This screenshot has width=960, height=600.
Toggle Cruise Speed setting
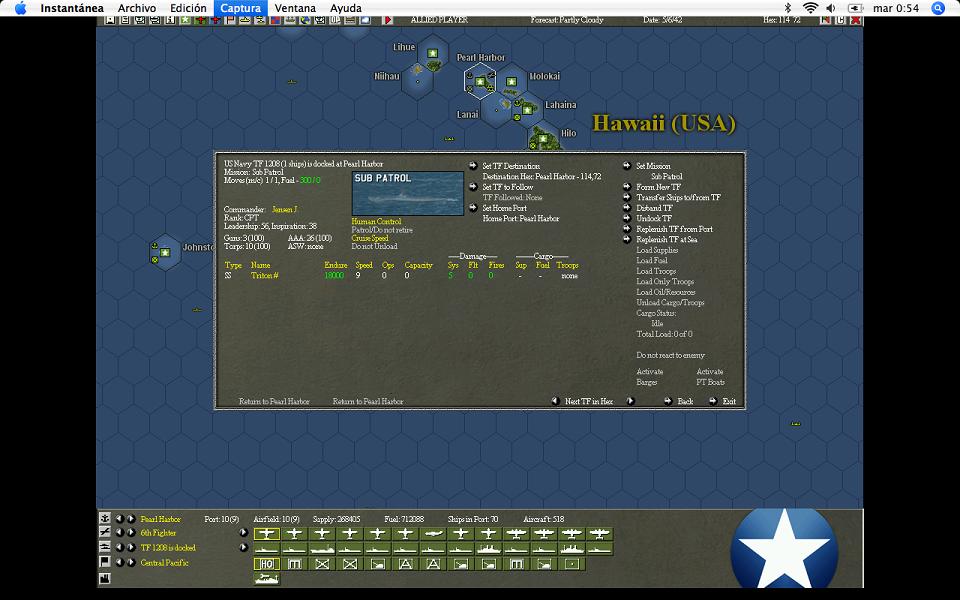[370, 238]
